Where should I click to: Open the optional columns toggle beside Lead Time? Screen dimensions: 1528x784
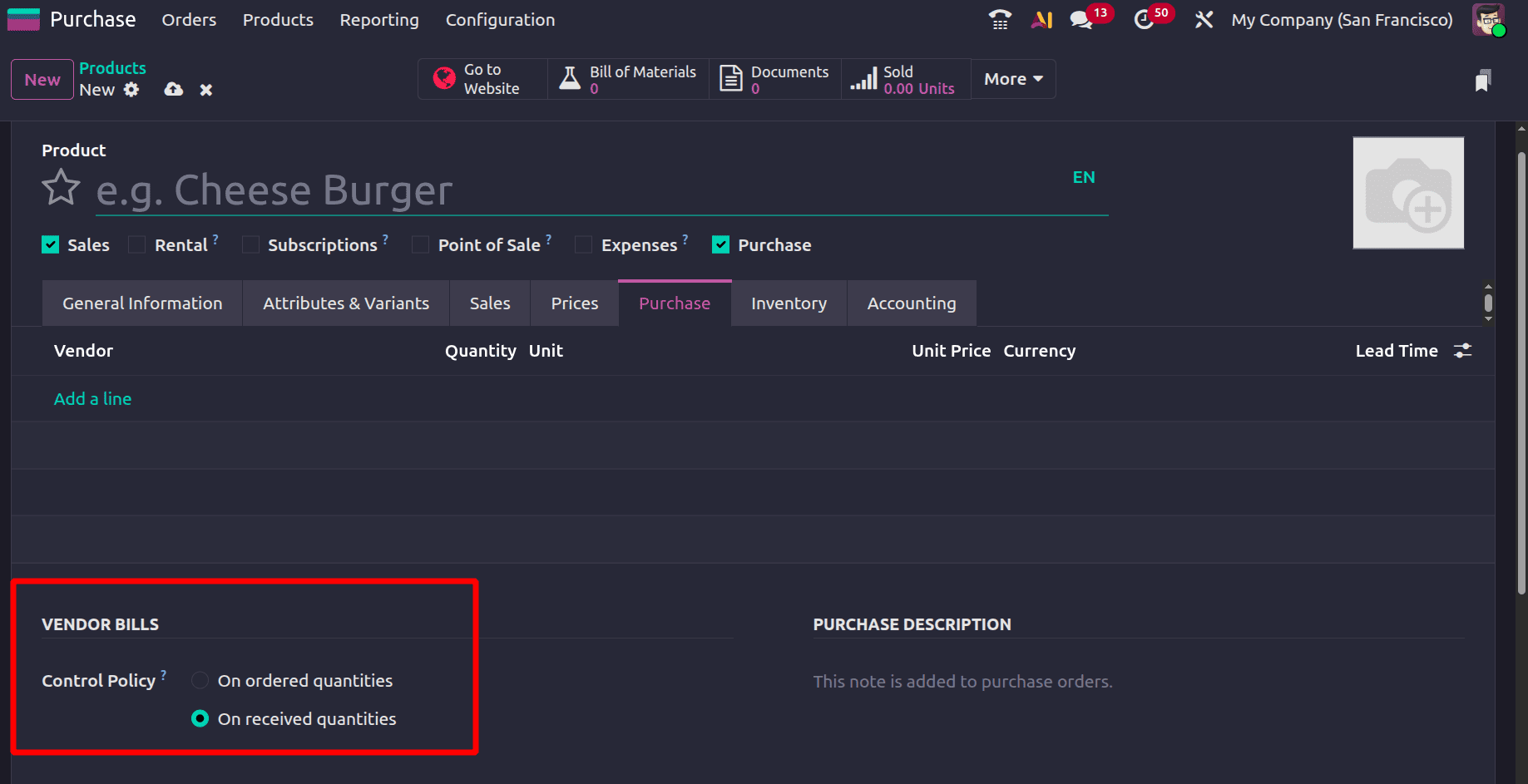1463,350
